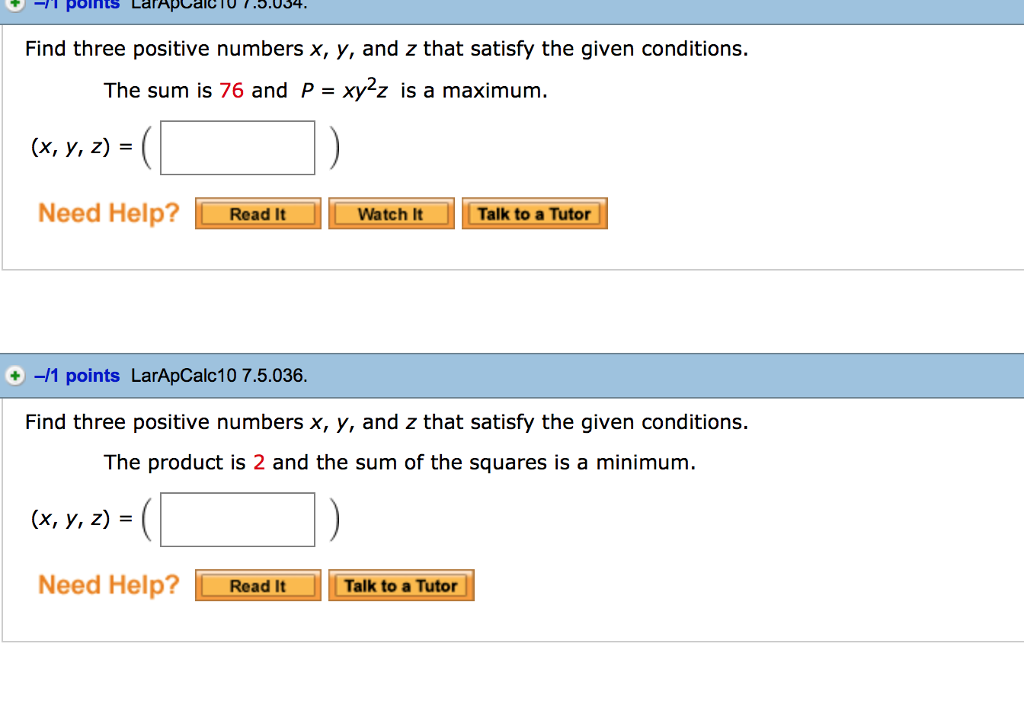Open the Watch It video for the sum problem

391,213
